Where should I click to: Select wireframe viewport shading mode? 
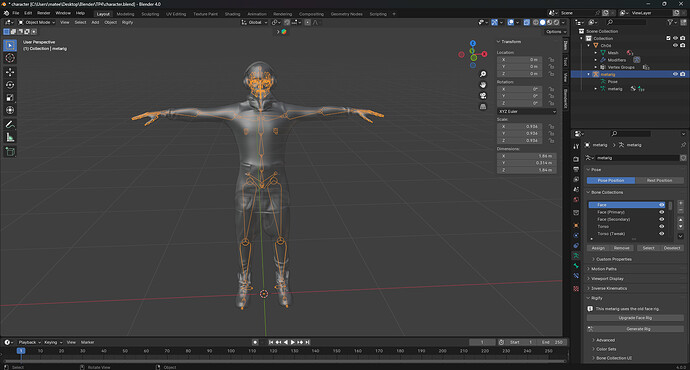pyautogui.click(x=536, y=22)
